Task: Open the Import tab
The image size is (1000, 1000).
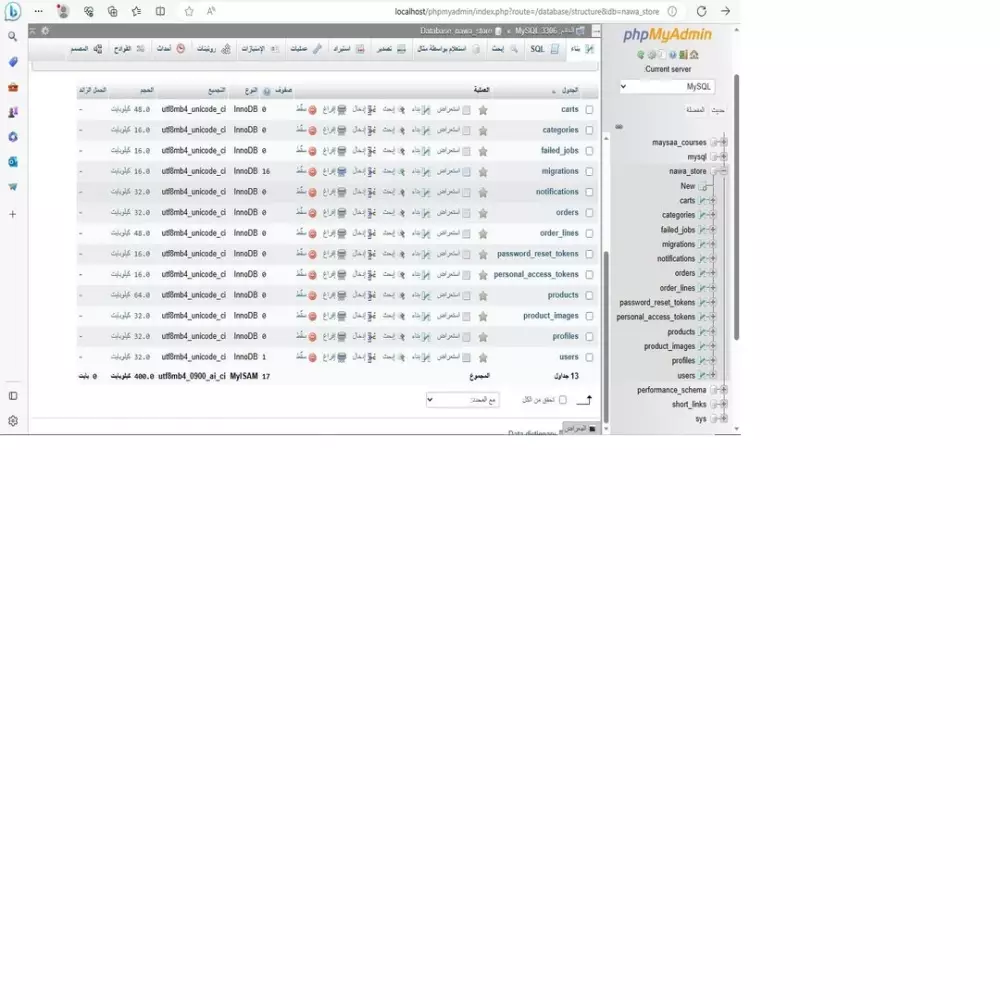Action: tap(349, 49)
